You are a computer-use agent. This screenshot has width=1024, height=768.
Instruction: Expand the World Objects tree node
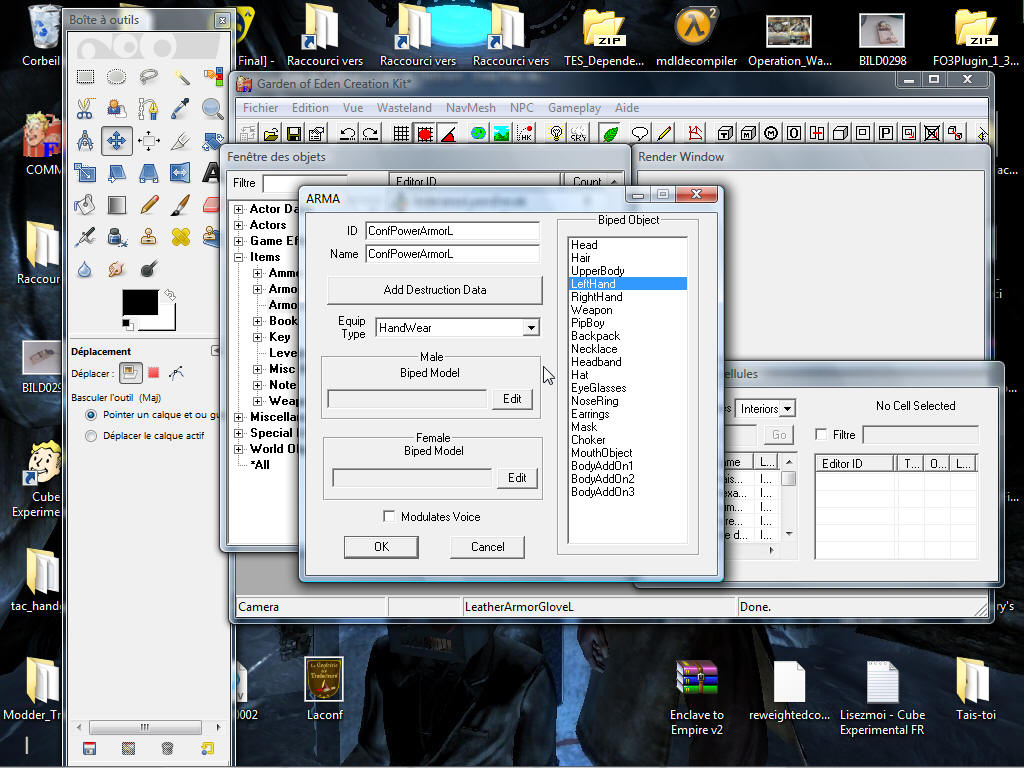[239, 449]
